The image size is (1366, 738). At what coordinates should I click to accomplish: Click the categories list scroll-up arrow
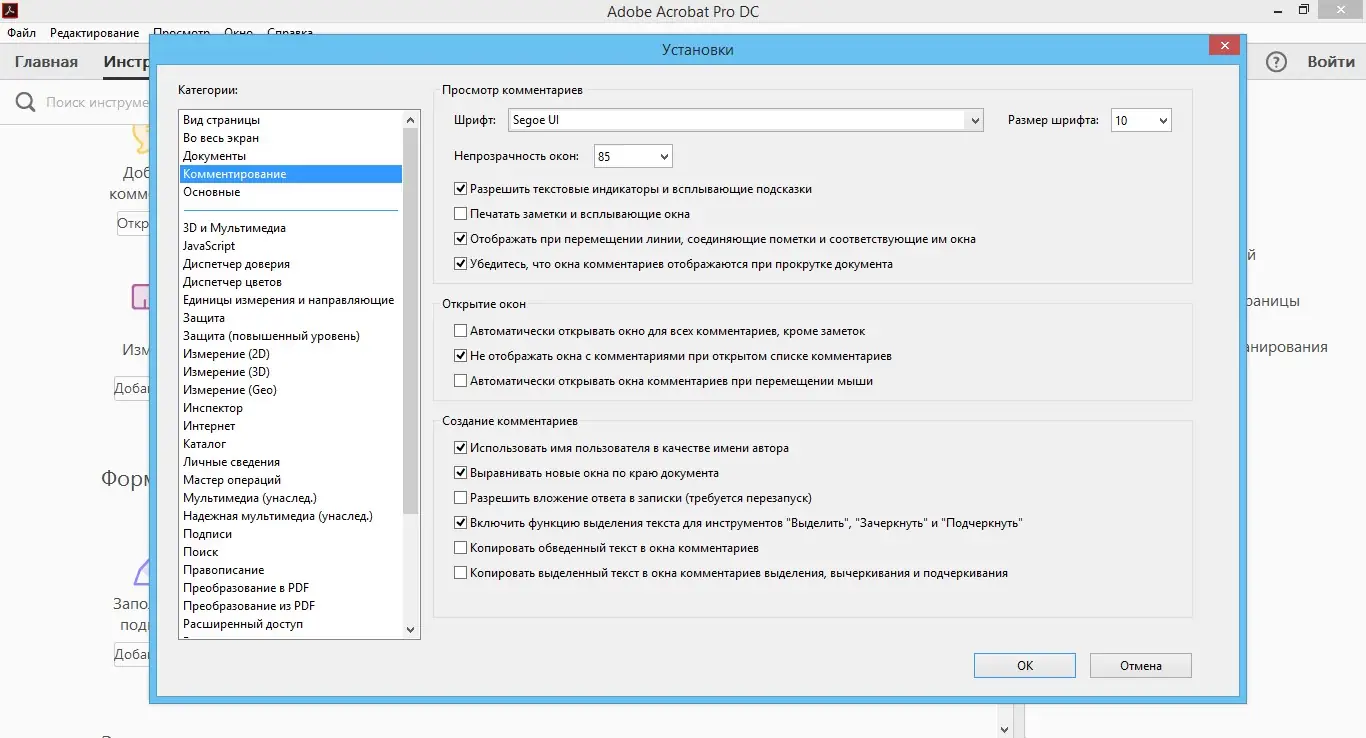410,119
